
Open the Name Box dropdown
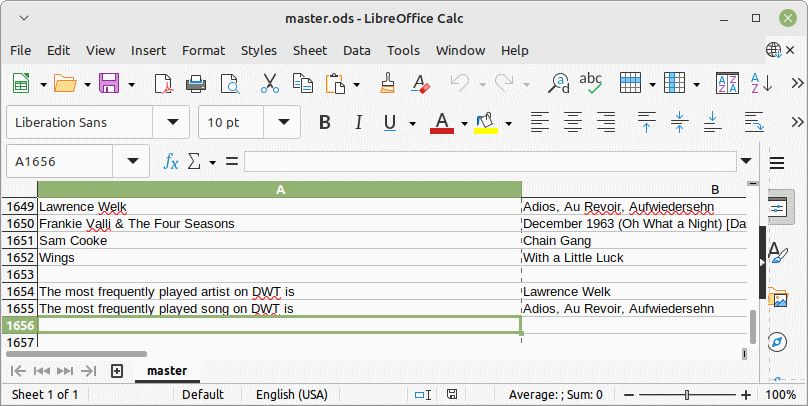pos(132,162)
